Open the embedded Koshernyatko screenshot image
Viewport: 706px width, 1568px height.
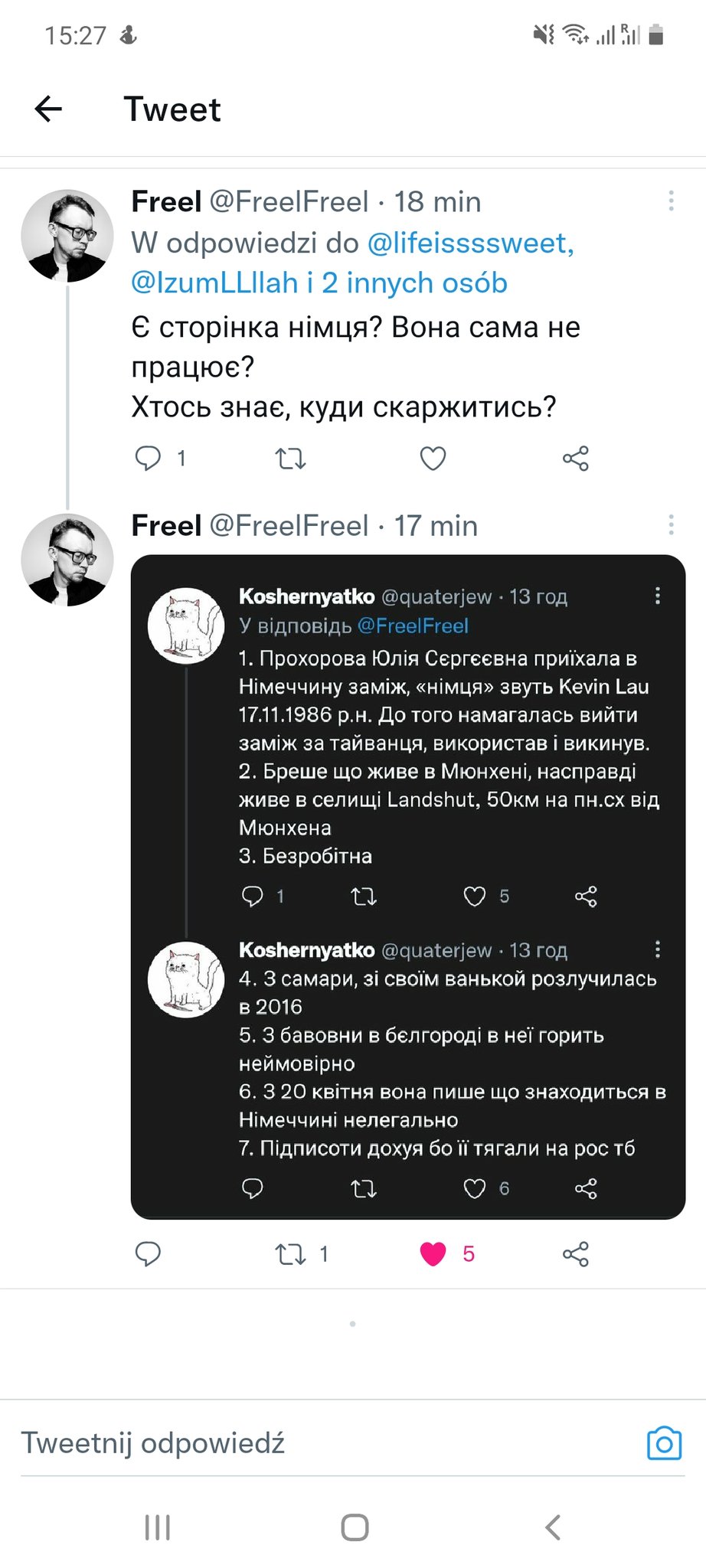(x=408, y=887)
